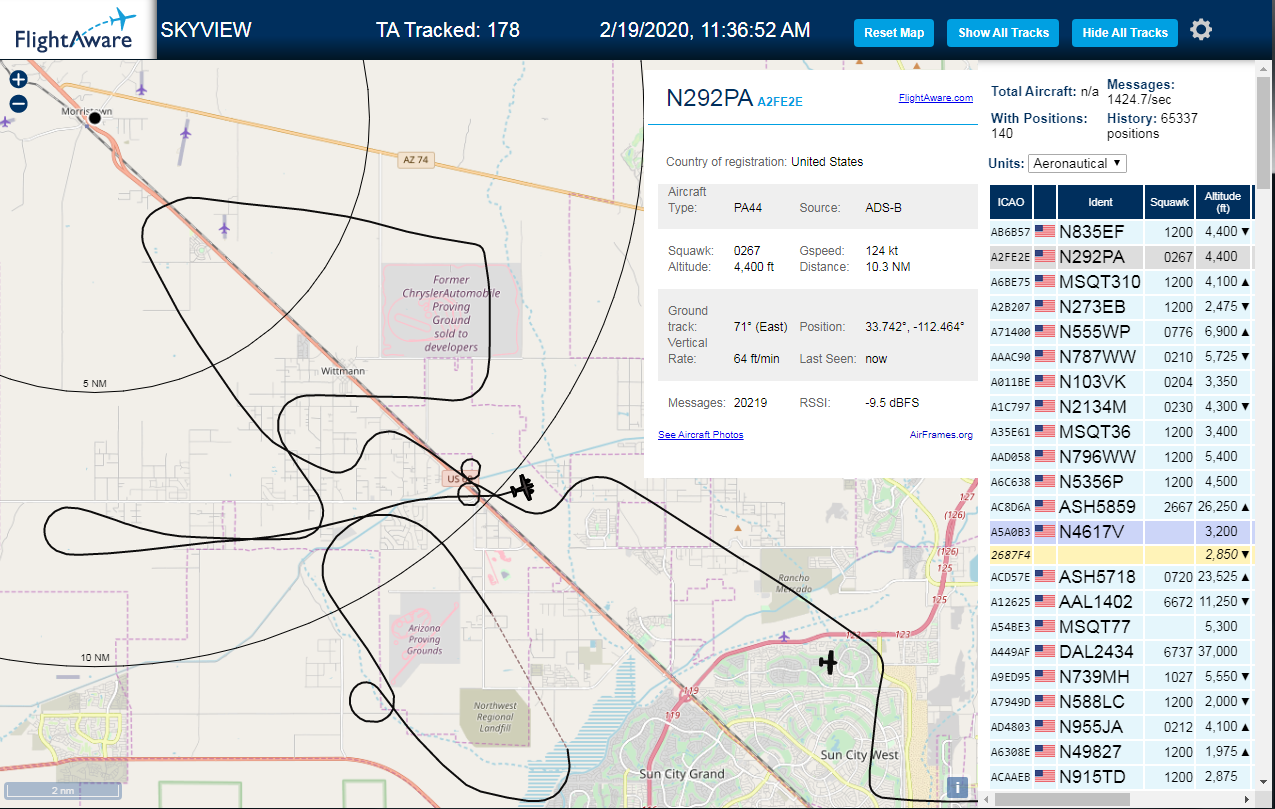This screenshot has width=1275, height=809.
Task: Click the purple aircraft icon near Morristown
Action: point(141,87)
